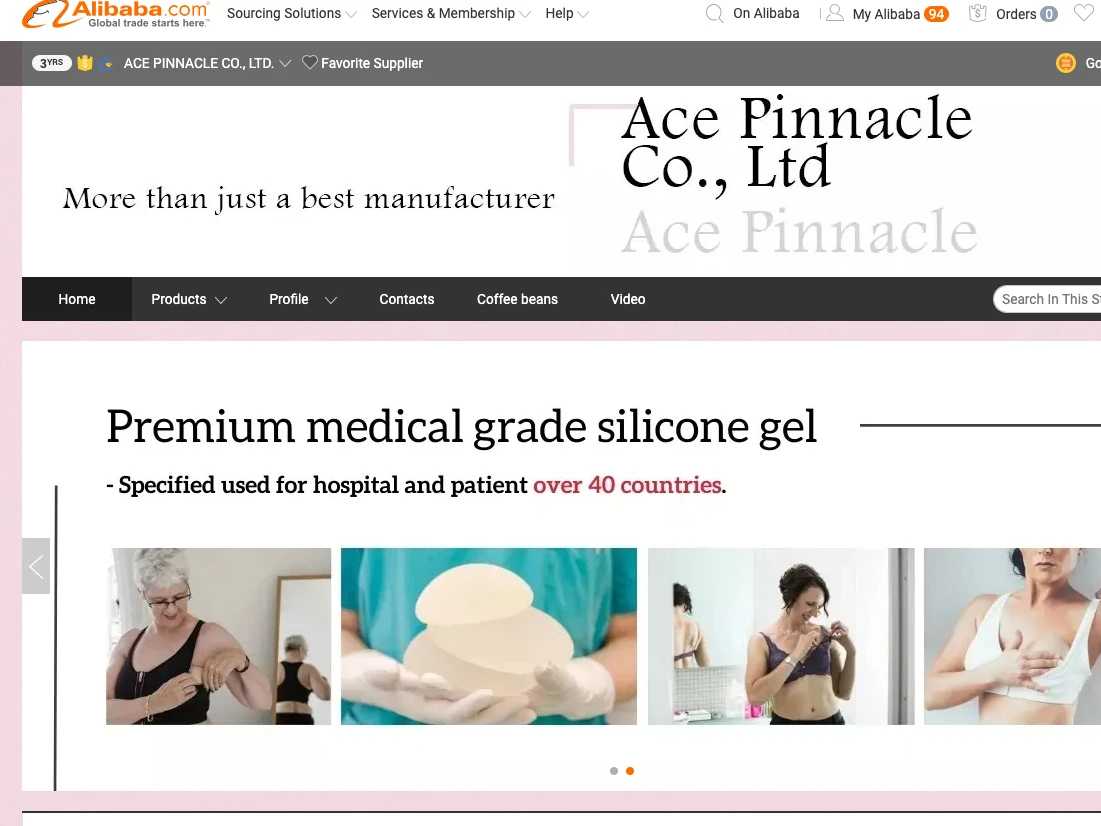Screen dimensions: 1101x826
Task: Select the orange second carousel dot
Action: tap(630, 771)
